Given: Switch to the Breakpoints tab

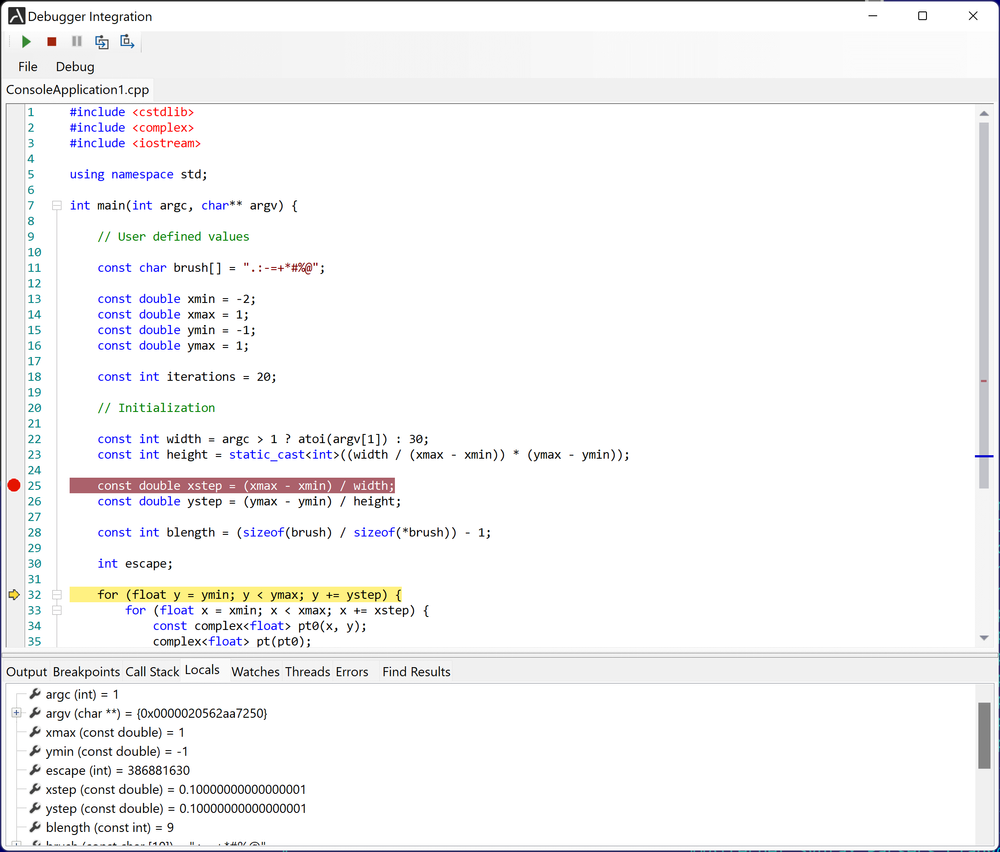Looking at the screenshot, I should [x=86, y=672].
